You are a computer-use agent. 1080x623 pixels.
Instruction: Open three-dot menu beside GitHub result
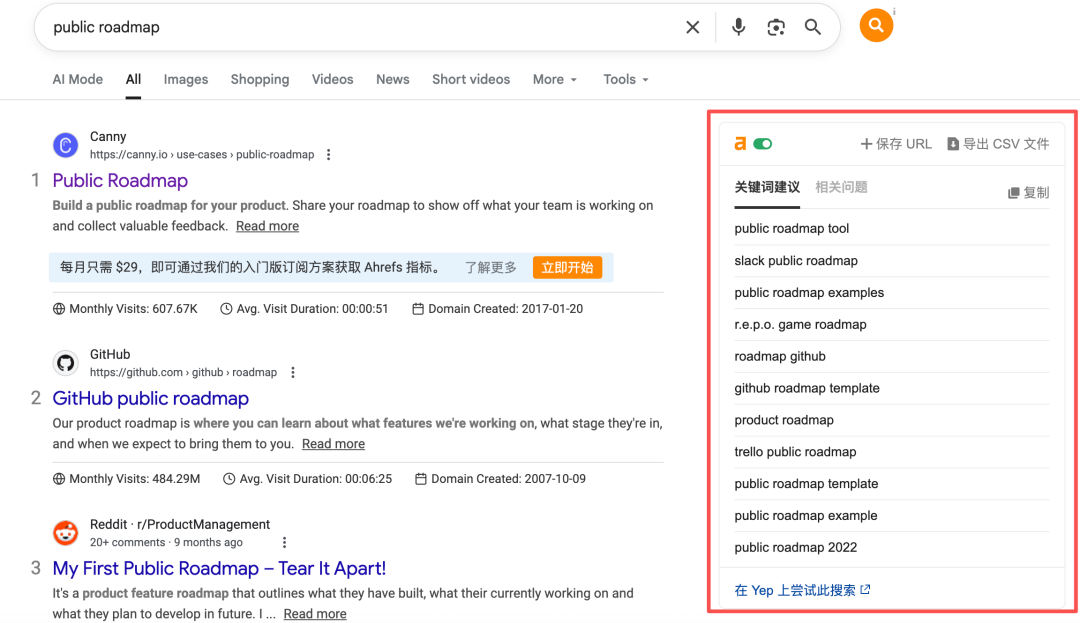(293, 373)
